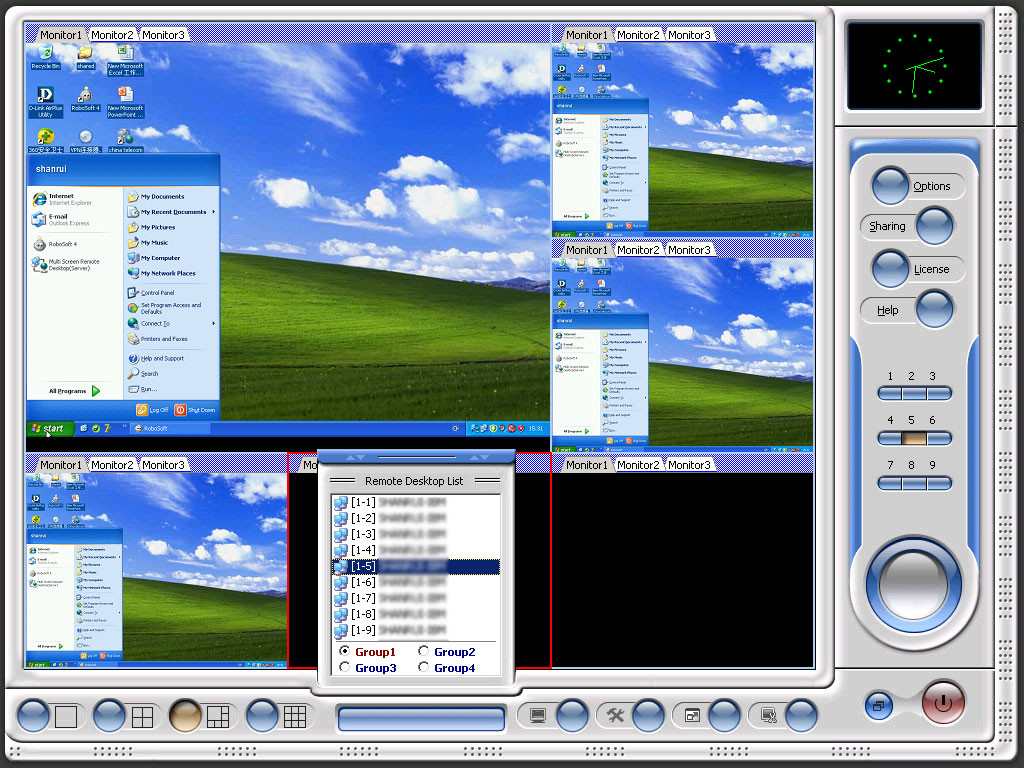Open Control Panel in remote start menu
Image resolution: width=1024 pixels, height=768 pixels.
pos(152,293)
